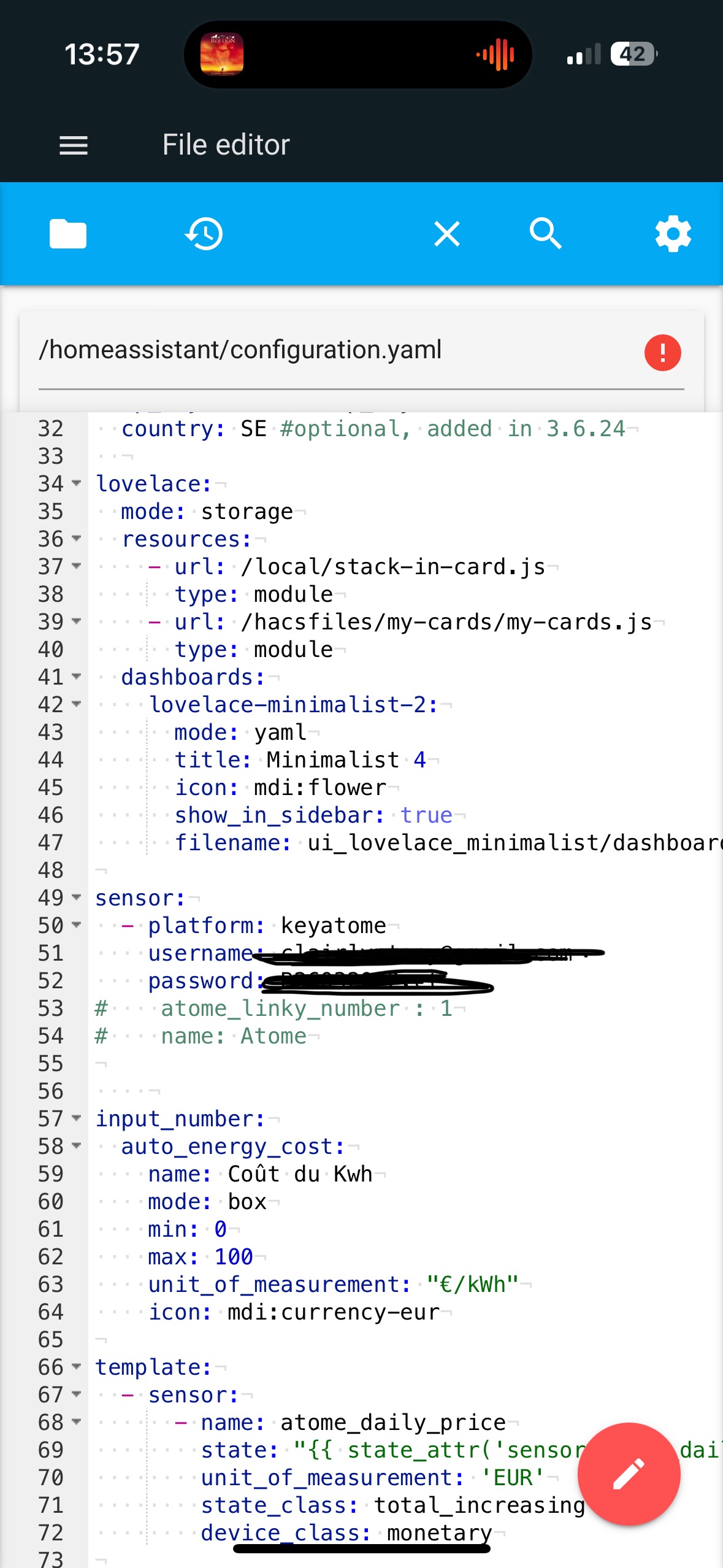Collapse the dashboards fold arrow
This screenshot has height=1568, width=723.
[x=77, y=677]
